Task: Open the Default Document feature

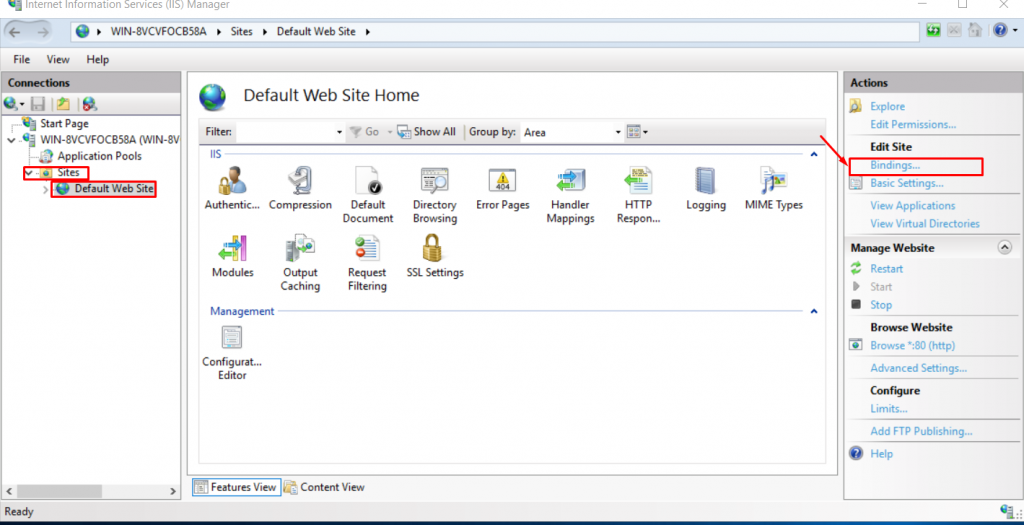Action: tap(368, 180)
